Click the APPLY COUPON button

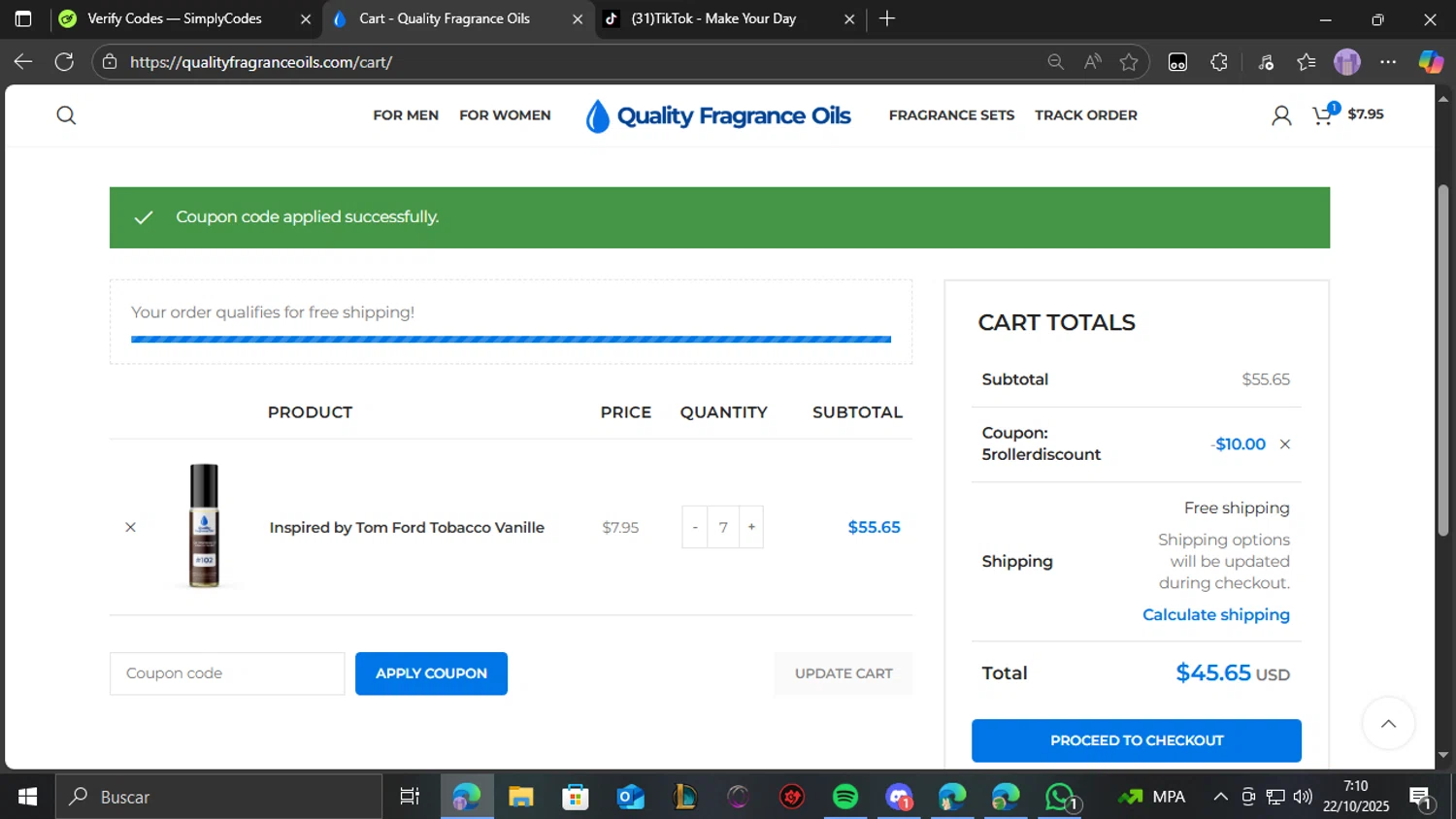click(x=431, y=673)
